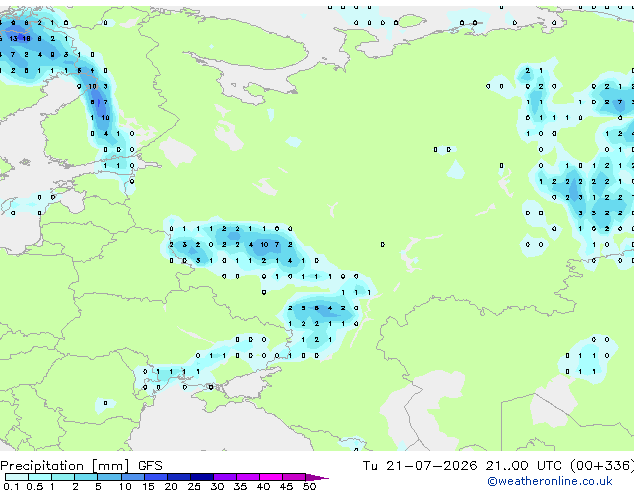
Task: Select the 0.5–1 mm legend color swatch
Action: (40, 477)
